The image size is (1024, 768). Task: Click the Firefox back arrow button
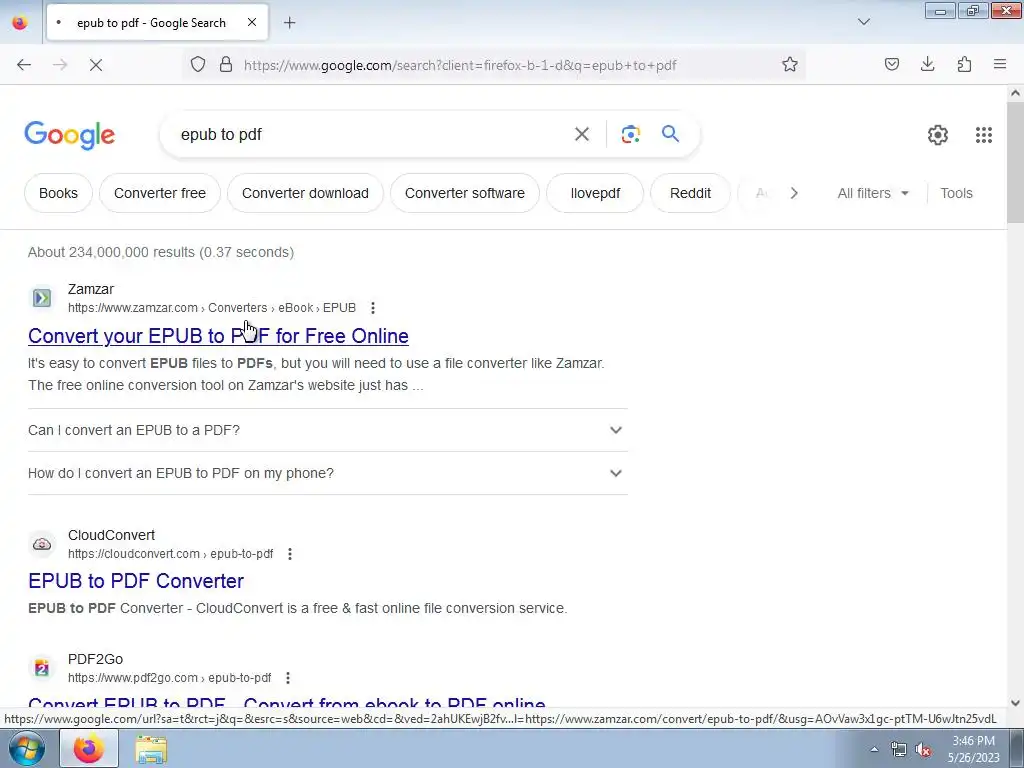tap(24, 65)
